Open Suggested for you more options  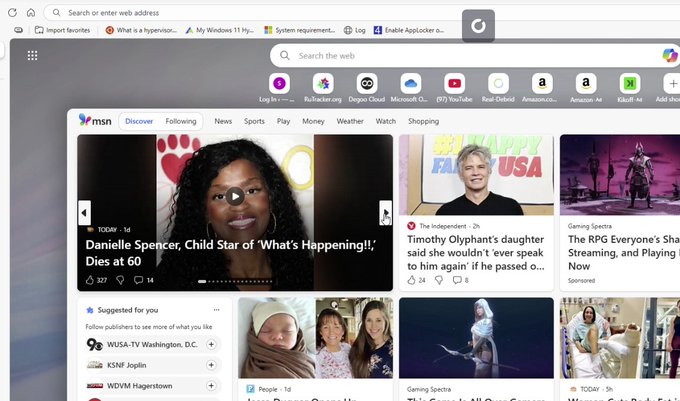tap(216, 310)
